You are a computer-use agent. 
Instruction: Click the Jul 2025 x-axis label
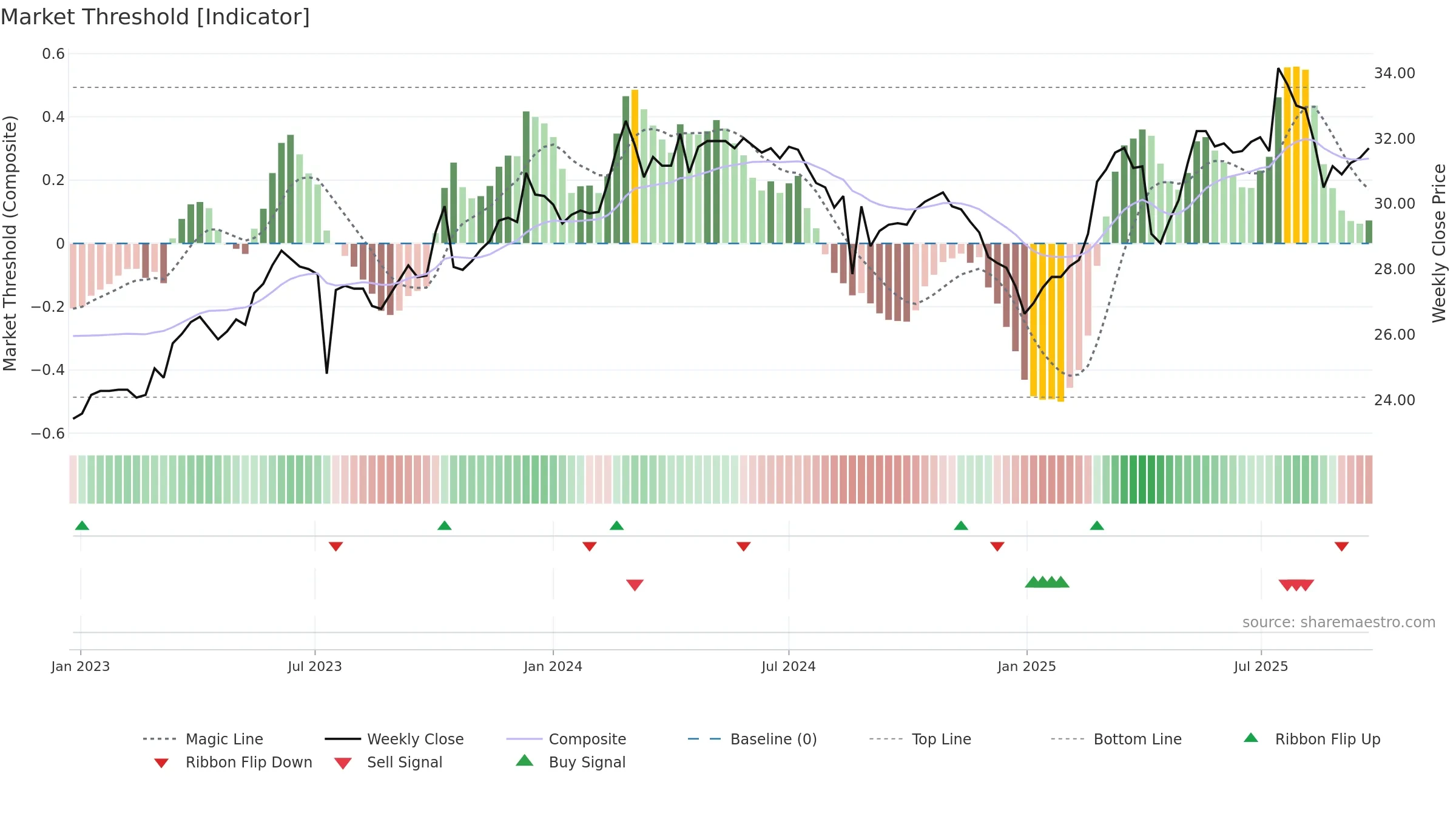(x=1261, y=667)
